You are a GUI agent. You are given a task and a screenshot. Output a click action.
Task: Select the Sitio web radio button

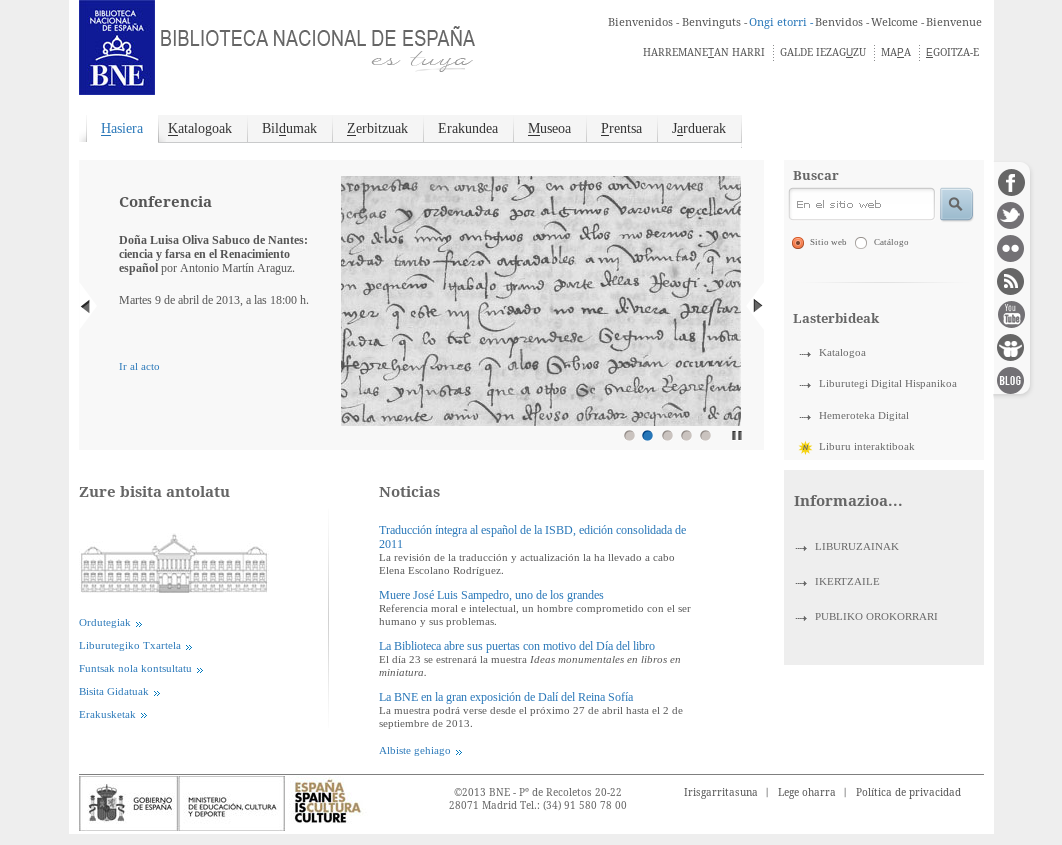point(798,243)
